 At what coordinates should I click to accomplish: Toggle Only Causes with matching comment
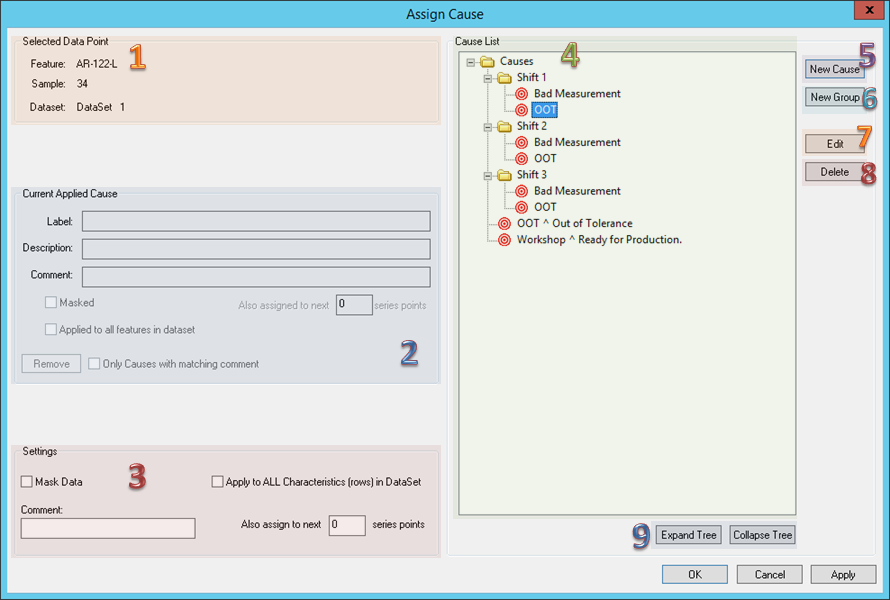click(x=94, y=364)
